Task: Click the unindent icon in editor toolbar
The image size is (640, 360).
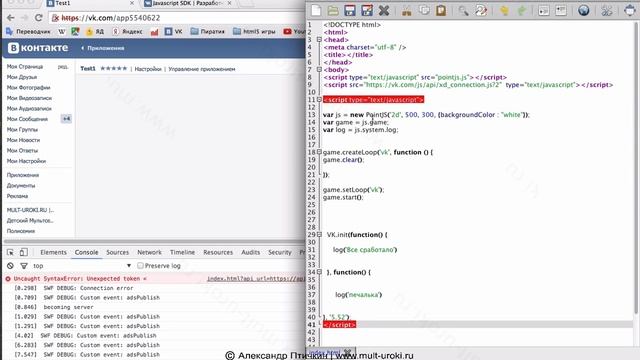Action: tap(544, 11)
